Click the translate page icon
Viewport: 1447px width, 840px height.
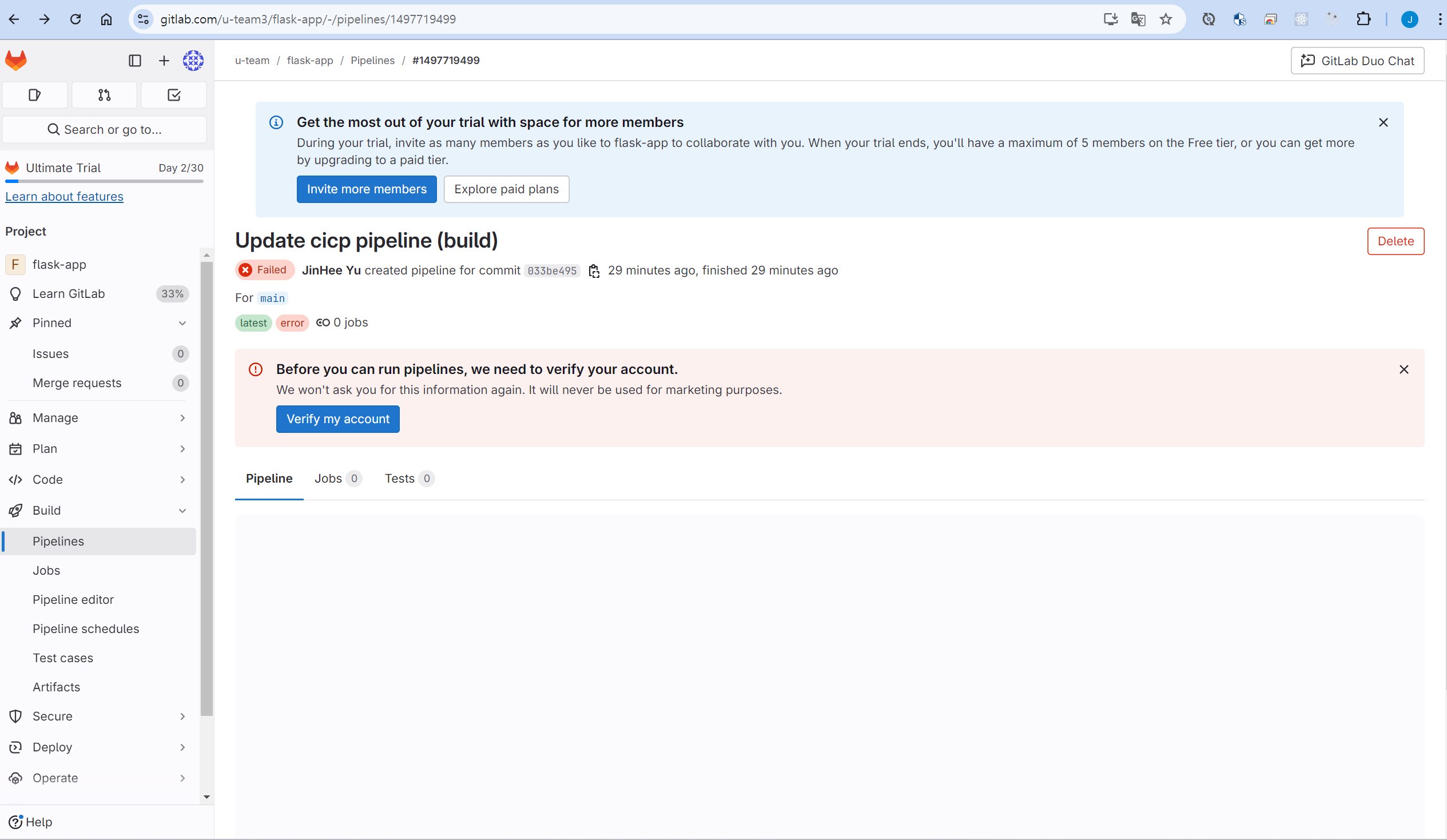(1138, 19)
